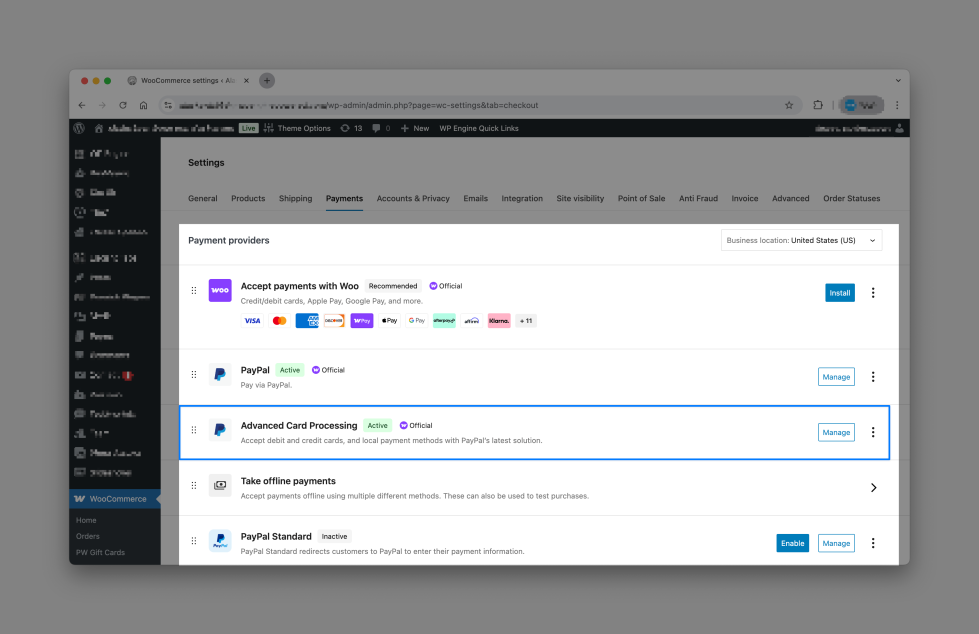The width and height of the screenshot is (979, 634).
Task: Open WP Engine Quick Links
Action: coord(479,128)
